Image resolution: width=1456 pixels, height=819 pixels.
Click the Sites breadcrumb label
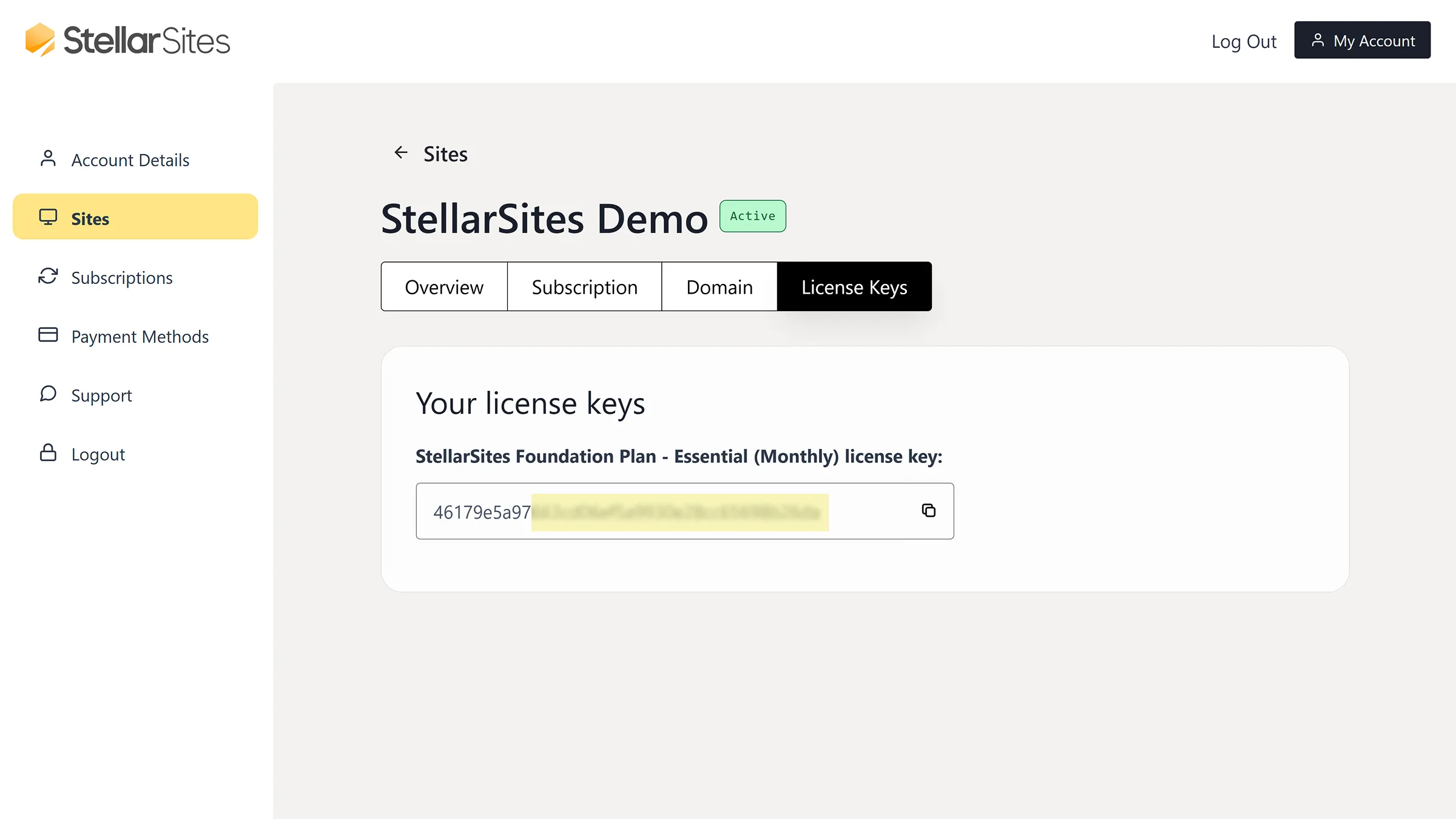(x=445, y=153)
